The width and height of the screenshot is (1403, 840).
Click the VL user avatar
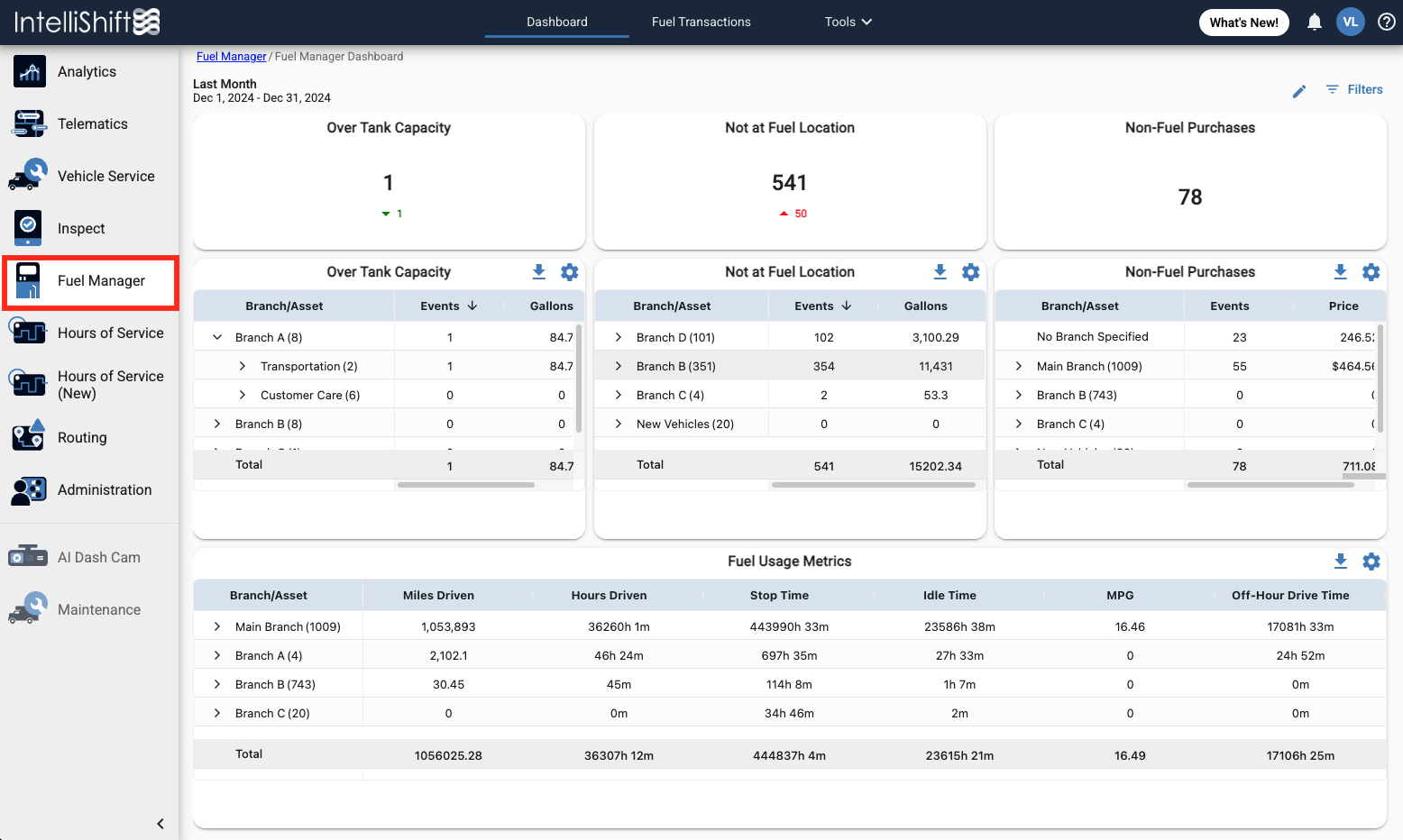(x=1351, y=22)
